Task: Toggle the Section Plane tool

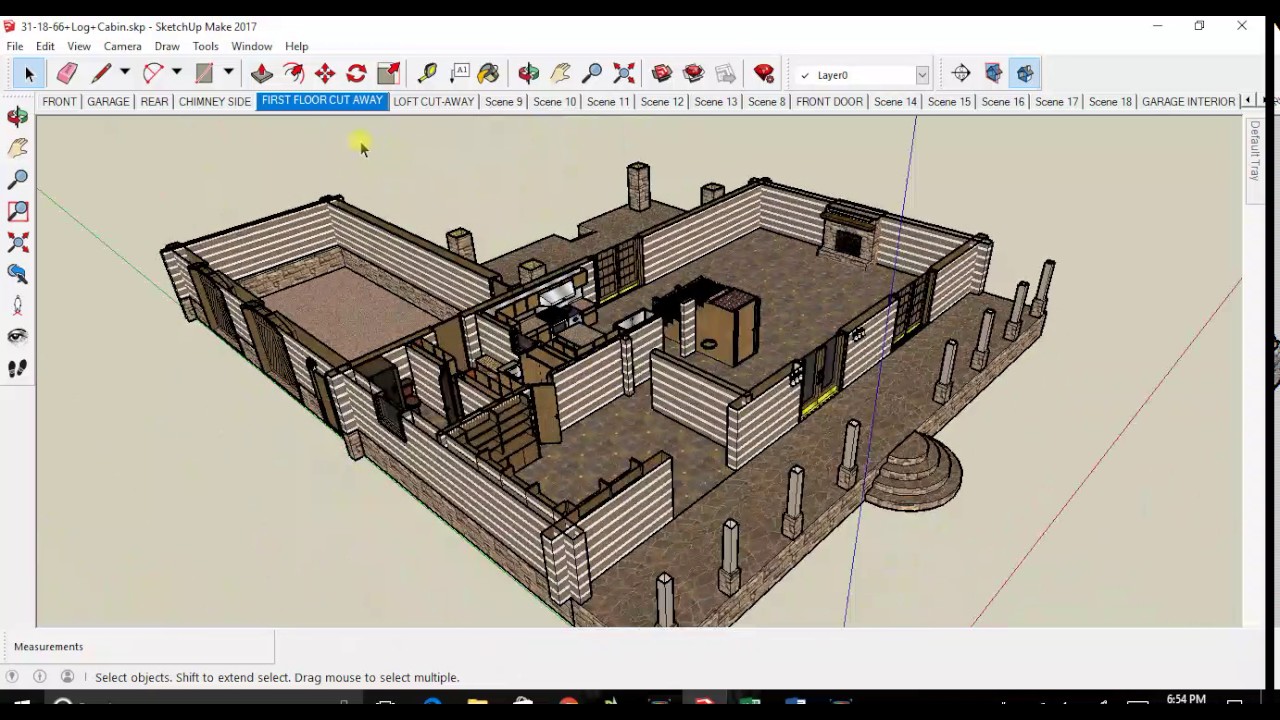Action: 961,73
